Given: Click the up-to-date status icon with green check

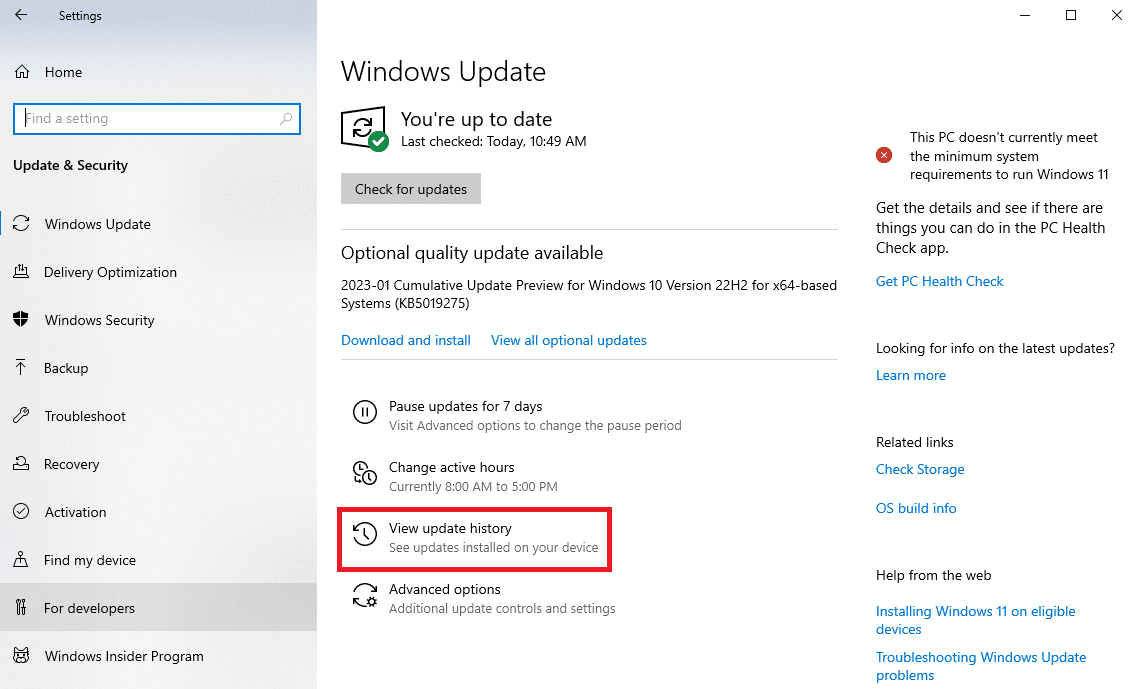Looking at the screenshot, I should click(365, 129).
